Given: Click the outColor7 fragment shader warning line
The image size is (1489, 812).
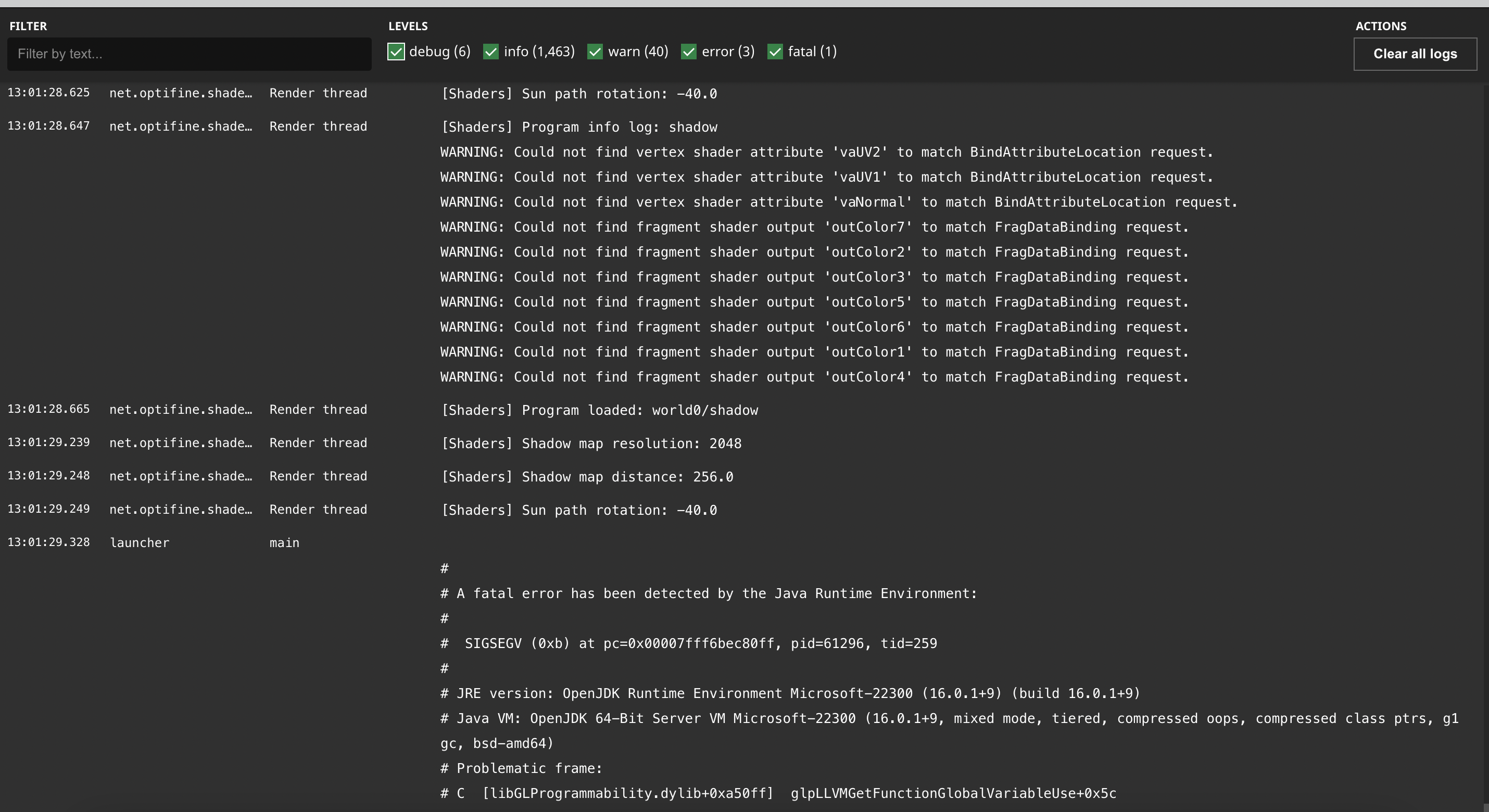Looking at the screenshot, I should coord(814,227).
